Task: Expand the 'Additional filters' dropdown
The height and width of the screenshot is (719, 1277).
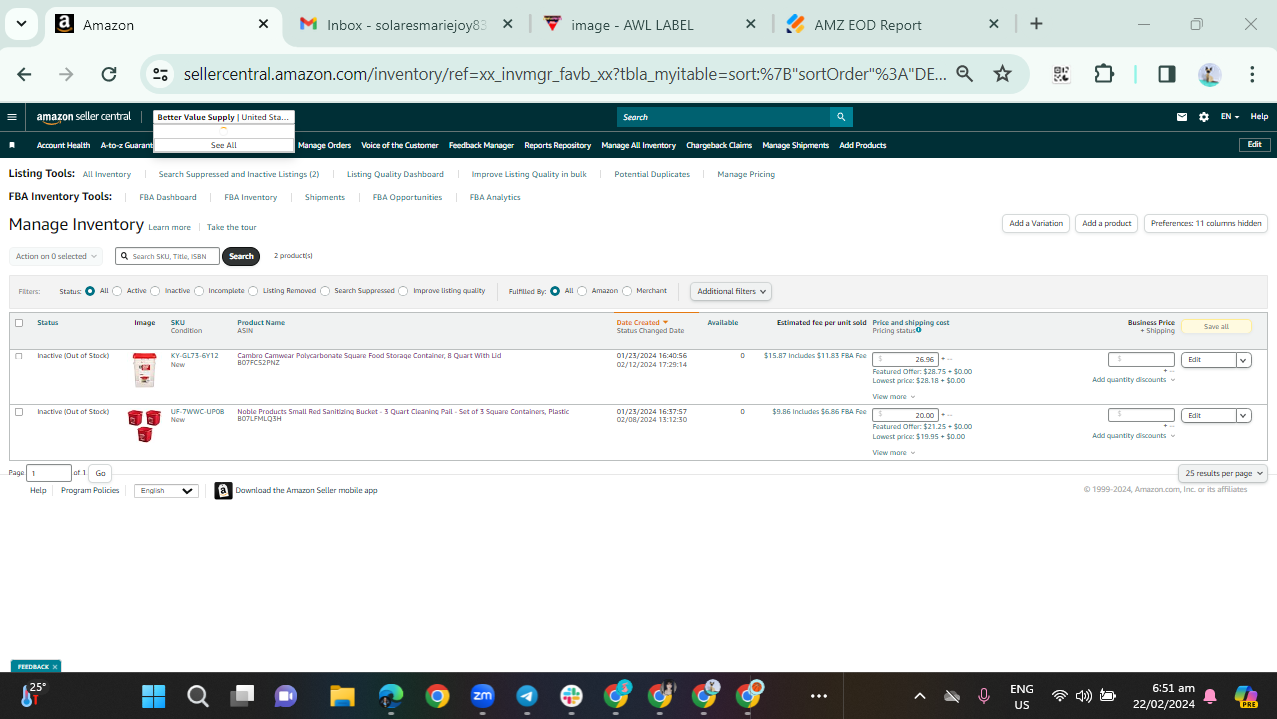Action: pyautogui.click(x=731, y=291)
